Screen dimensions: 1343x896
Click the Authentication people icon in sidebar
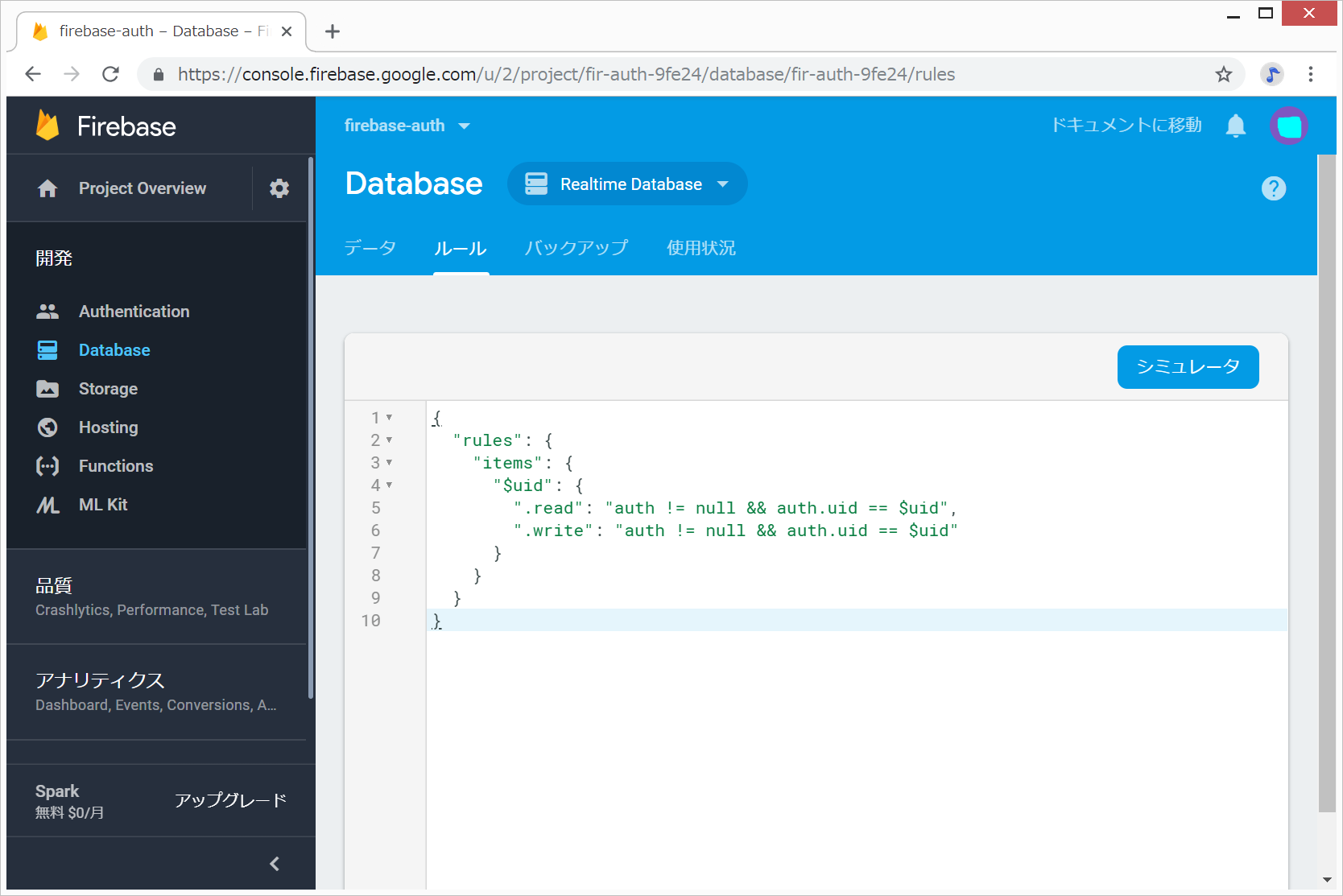(48, 312)
